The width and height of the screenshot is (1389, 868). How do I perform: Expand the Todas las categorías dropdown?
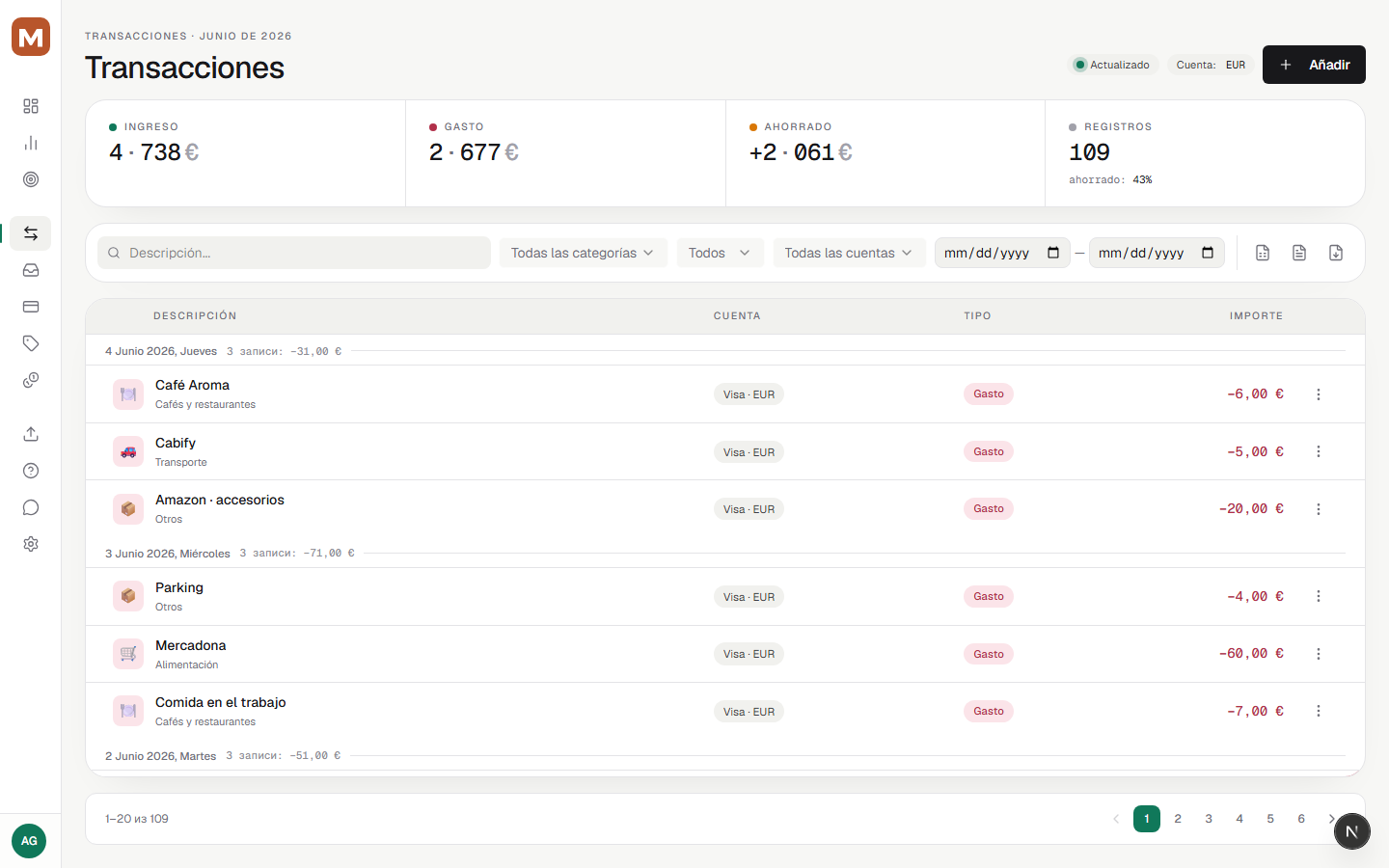[583, 253]
